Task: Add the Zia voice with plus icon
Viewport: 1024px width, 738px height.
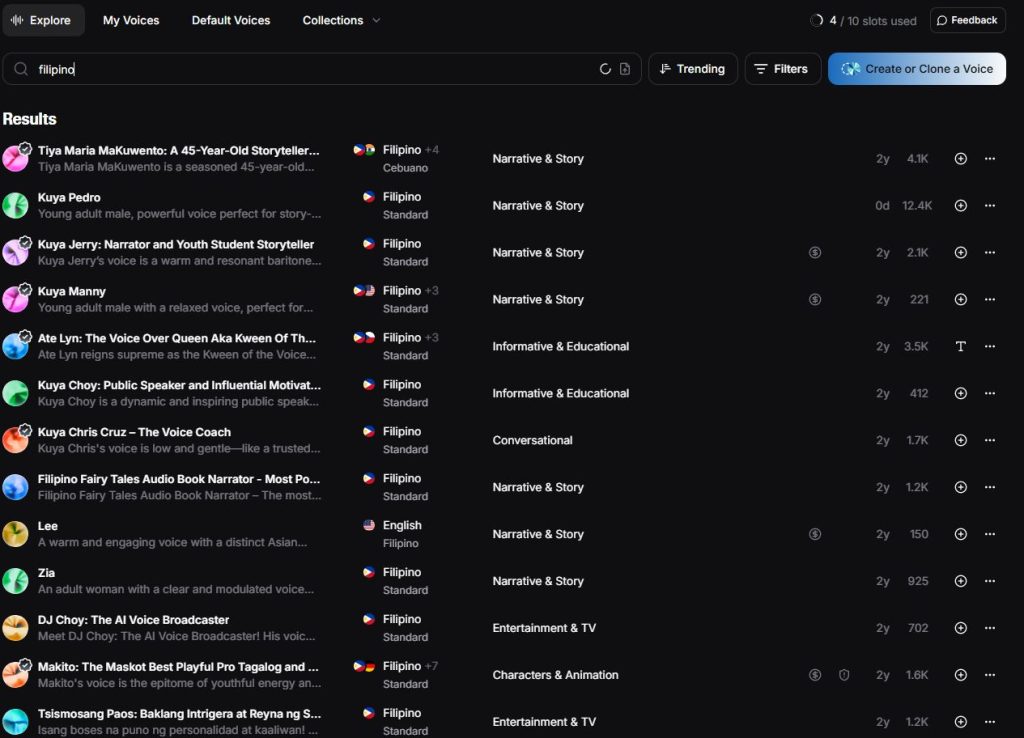Action: click(x=960, y=581)
